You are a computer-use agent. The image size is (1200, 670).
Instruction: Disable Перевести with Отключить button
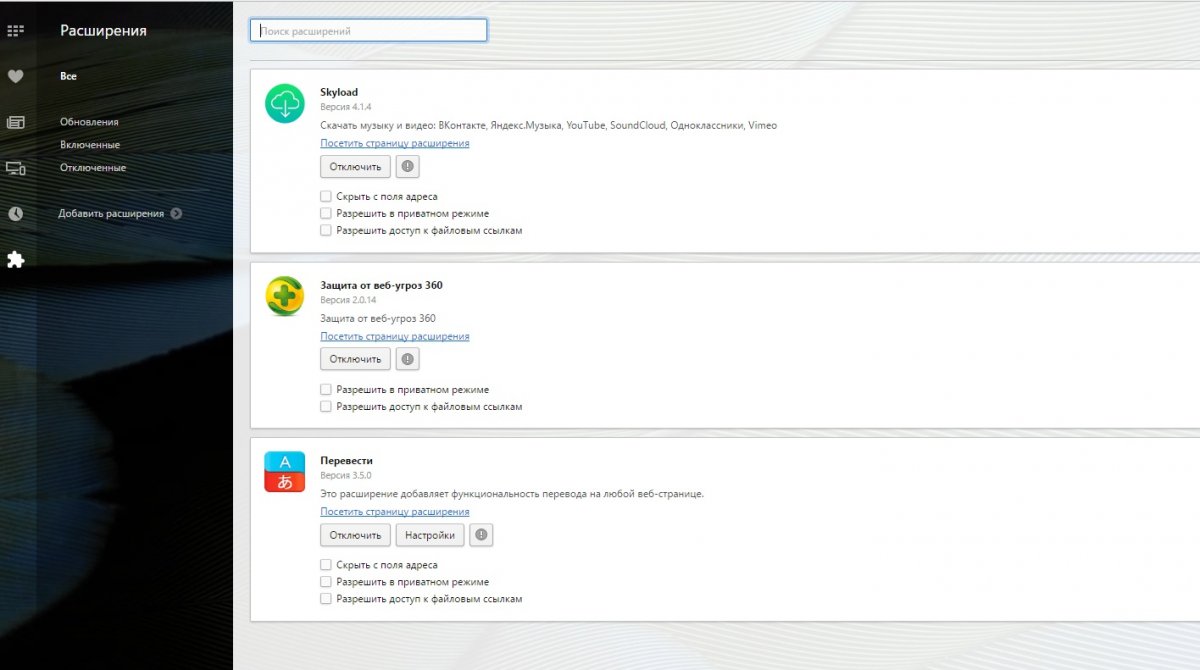(356, 535)
